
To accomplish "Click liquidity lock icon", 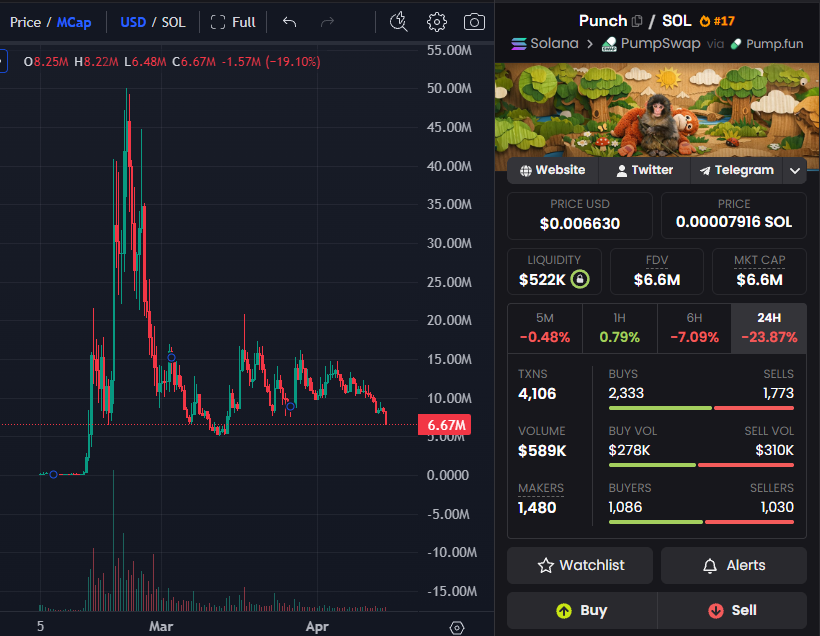I will point(580,279).
